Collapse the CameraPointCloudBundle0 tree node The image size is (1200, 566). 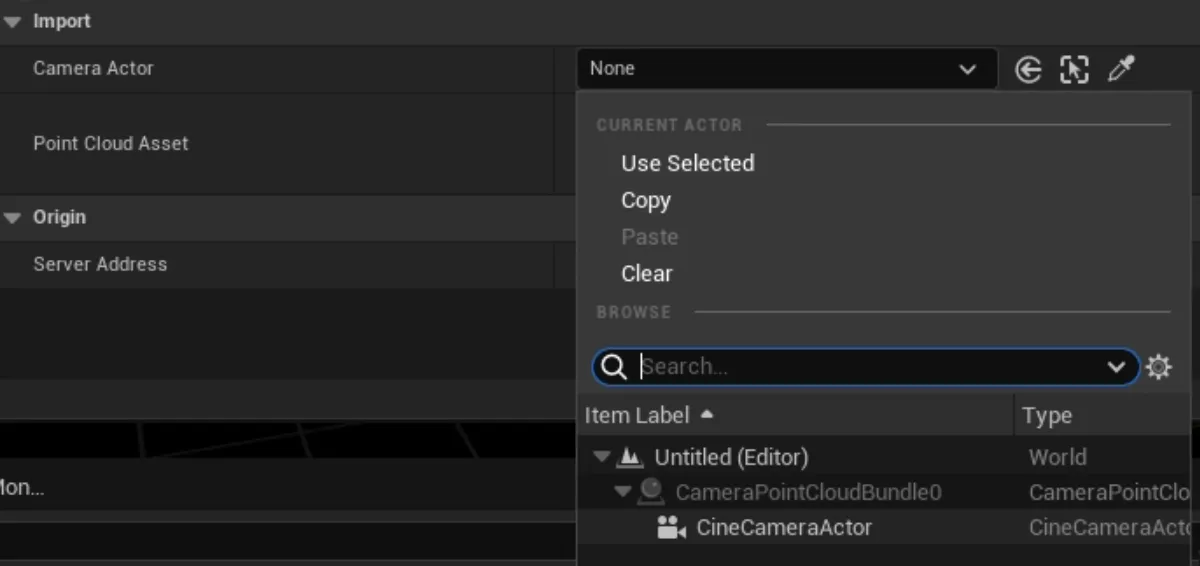(x=622, y=491)
